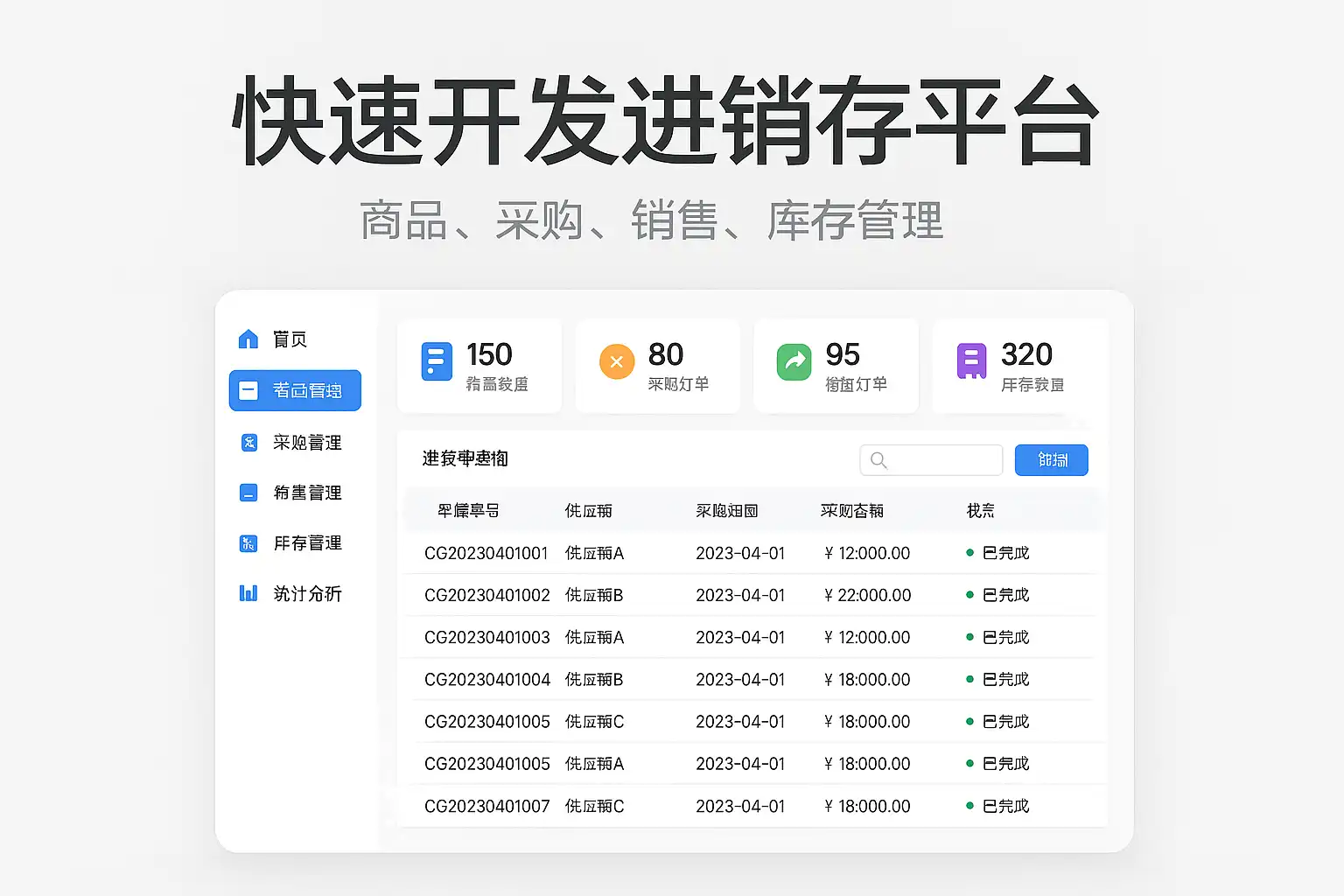Open statistics bar chart icon
The height and width of the screenshot is (896, 1344).
click(248, 593)
